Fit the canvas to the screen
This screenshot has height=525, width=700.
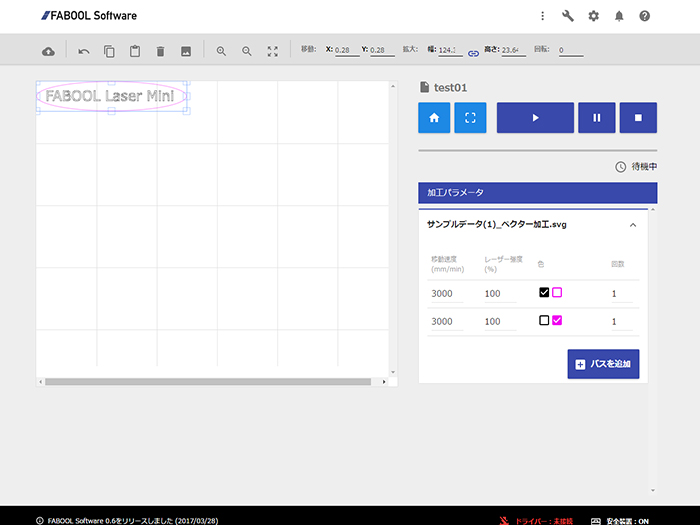[272, 51]
